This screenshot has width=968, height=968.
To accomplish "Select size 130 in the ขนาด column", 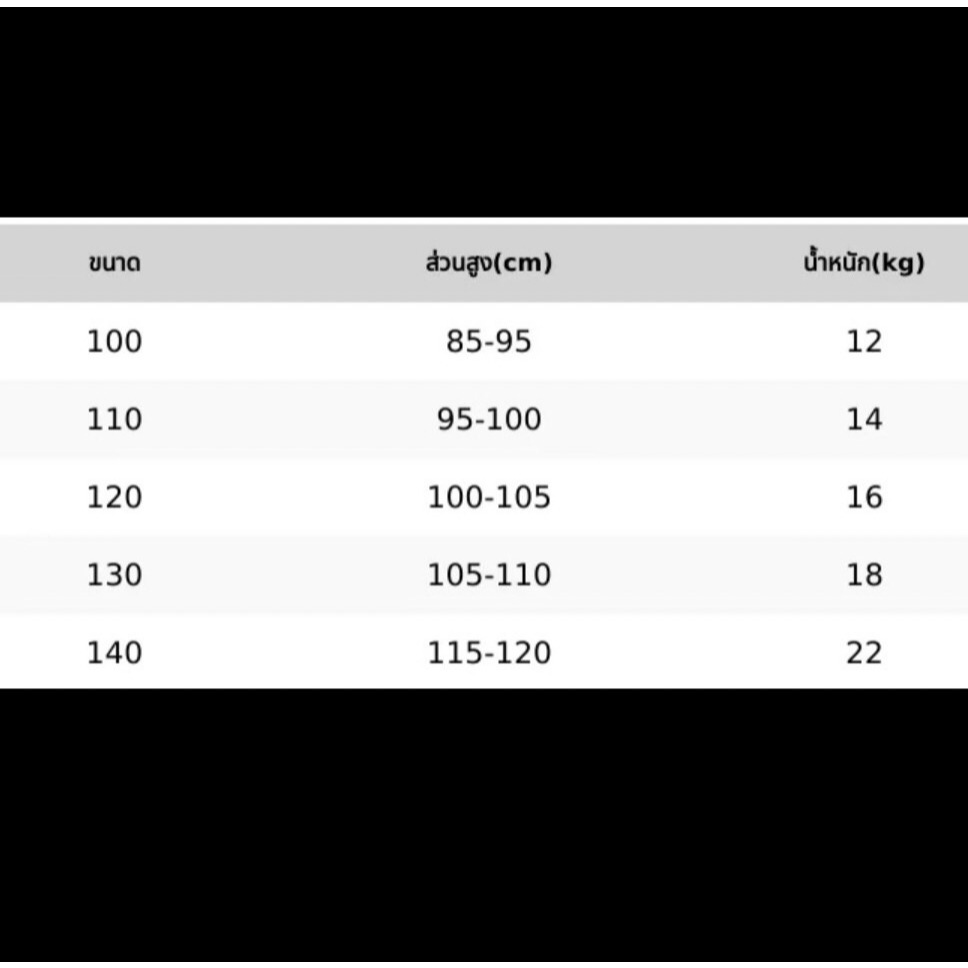I will pos(115,575).
